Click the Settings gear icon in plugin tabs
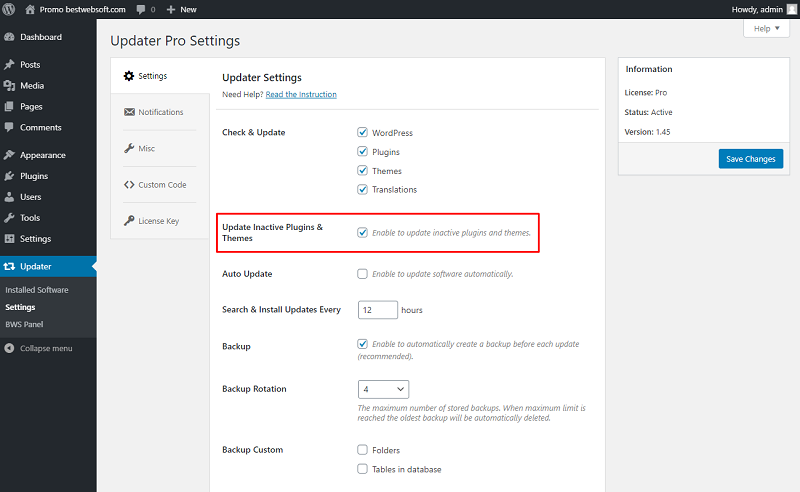The width and height of the screenshot is (800, 492). click(x=129, y=76)
